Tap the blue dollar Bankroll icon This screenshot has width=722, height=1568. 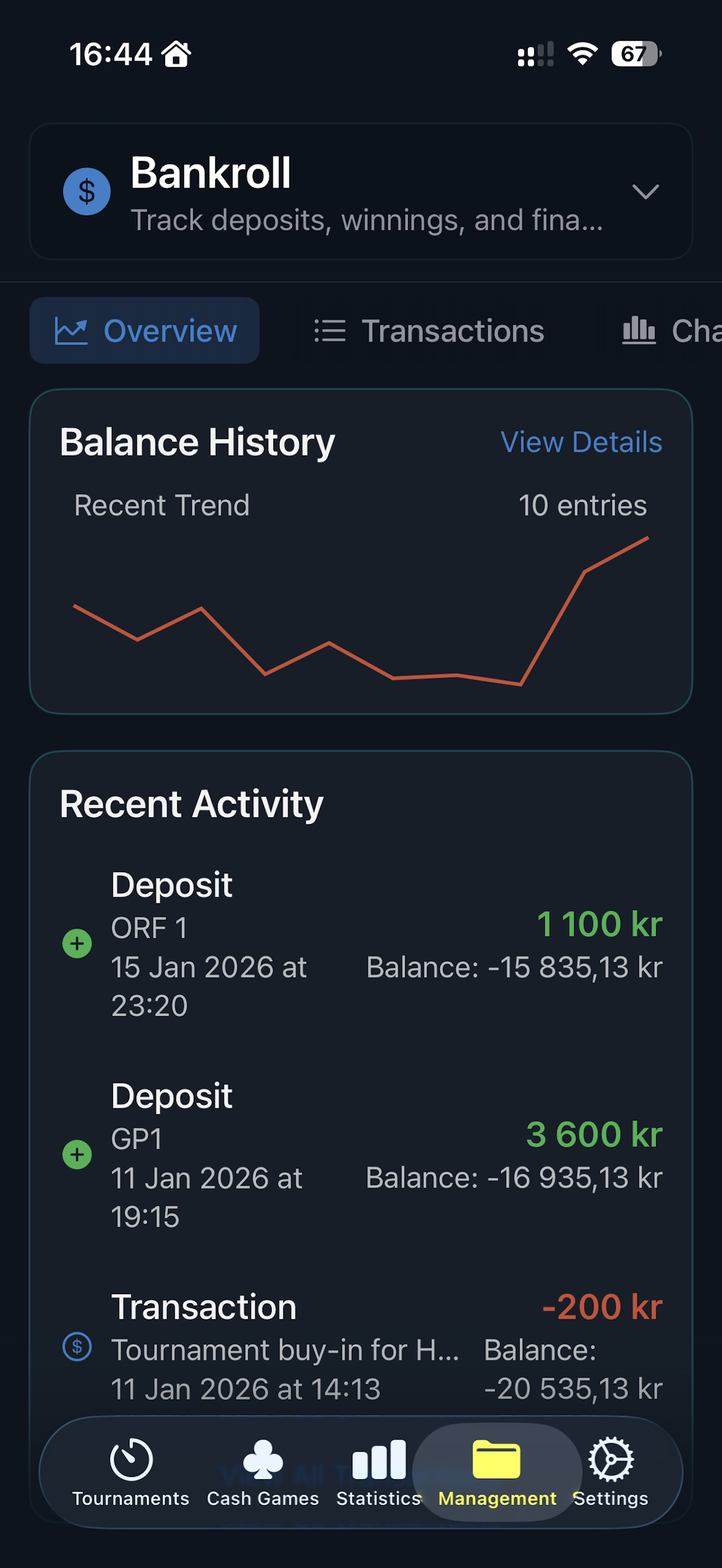(x=87, y=192)
